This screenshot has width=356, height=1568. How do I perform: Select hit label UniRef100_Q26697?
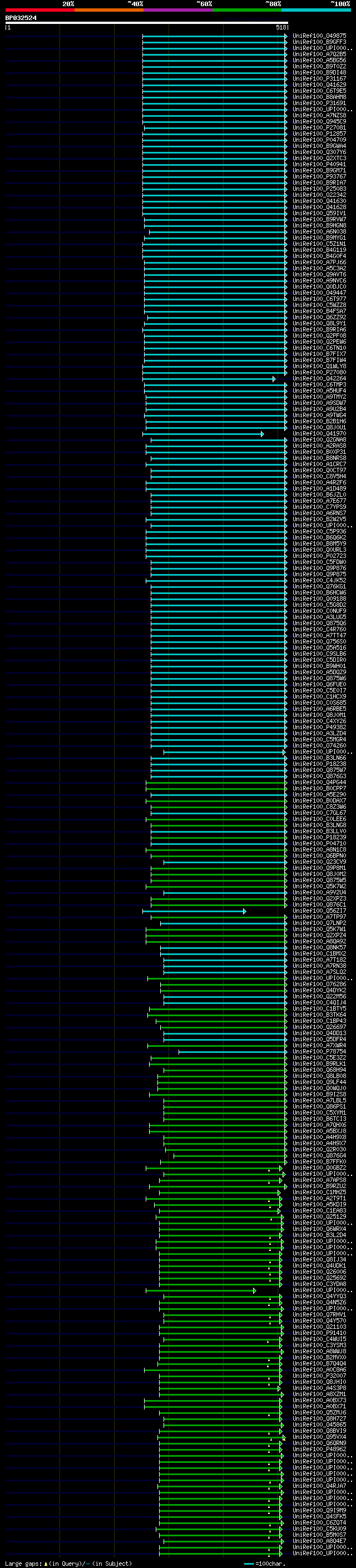tap(319, 1027)
